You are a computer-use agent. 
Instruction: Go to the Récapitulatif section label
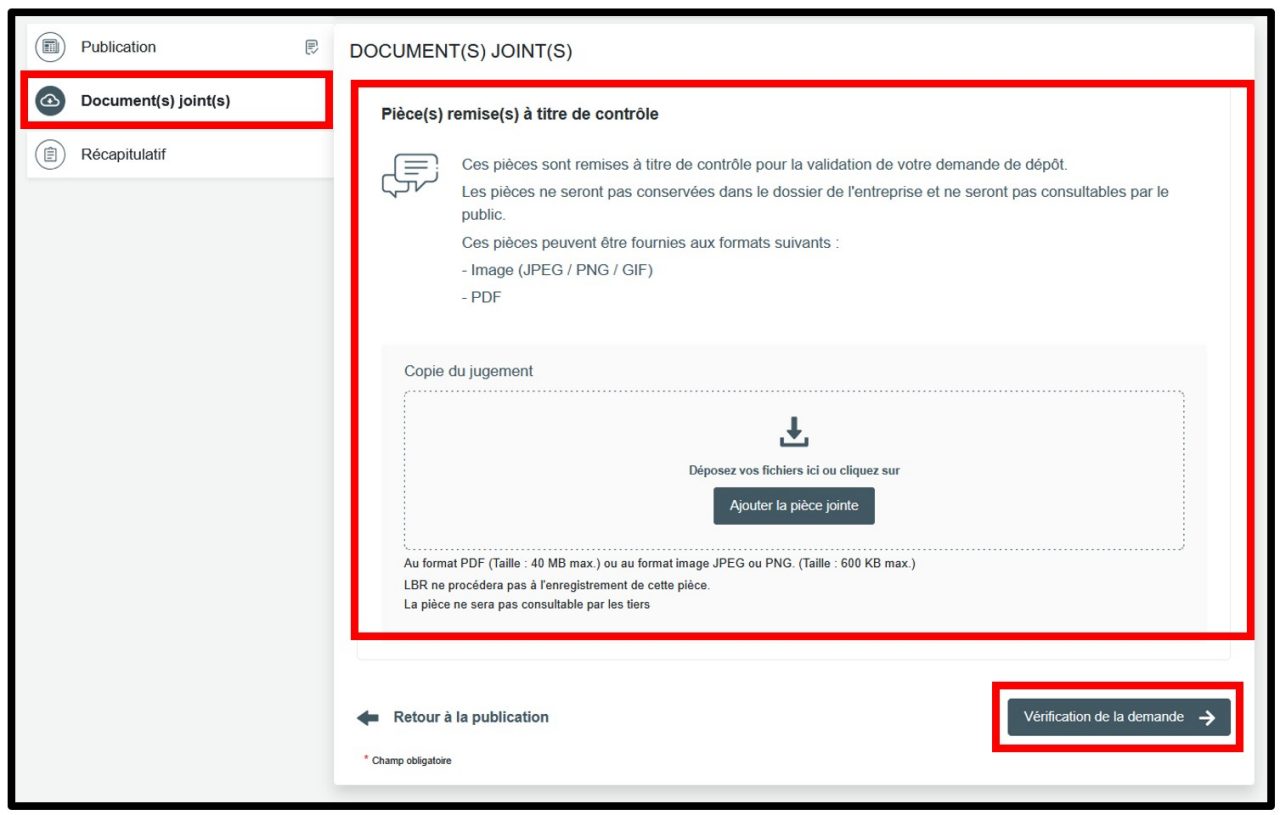pos(123,155)
